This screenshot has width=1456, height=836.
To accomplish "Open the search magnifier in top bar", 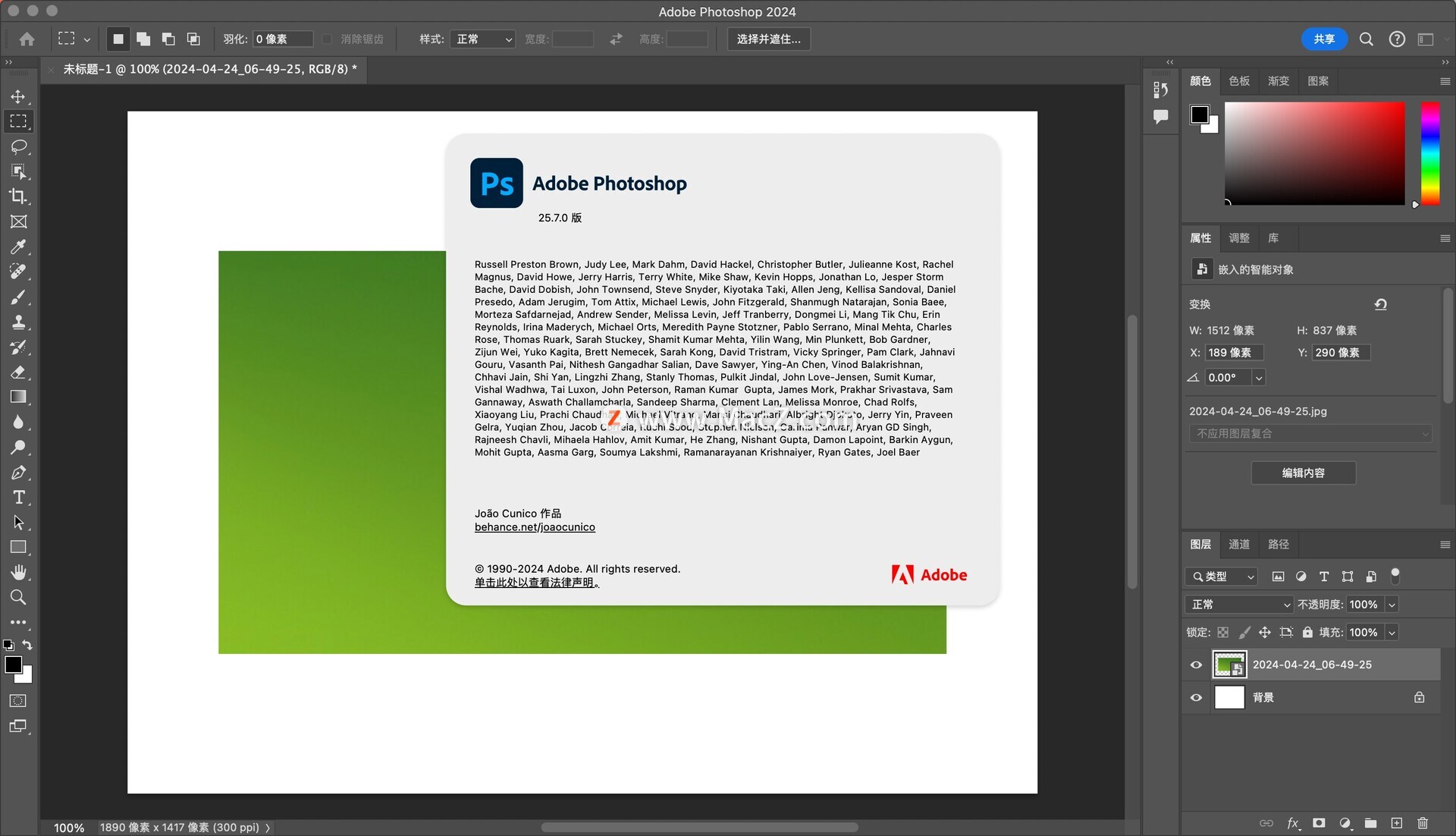I will click(x=1366, y=39).
